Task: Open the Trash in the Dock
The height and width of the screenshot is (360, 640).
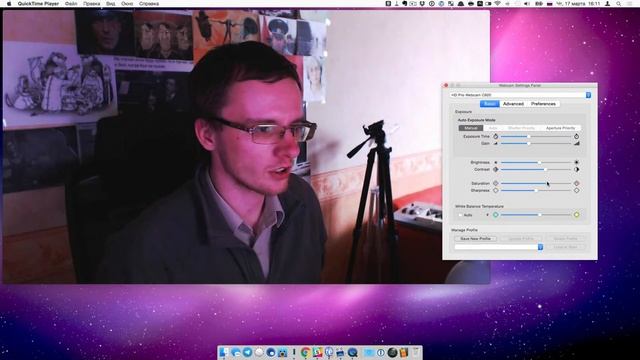Action: [x=416, y=352]
